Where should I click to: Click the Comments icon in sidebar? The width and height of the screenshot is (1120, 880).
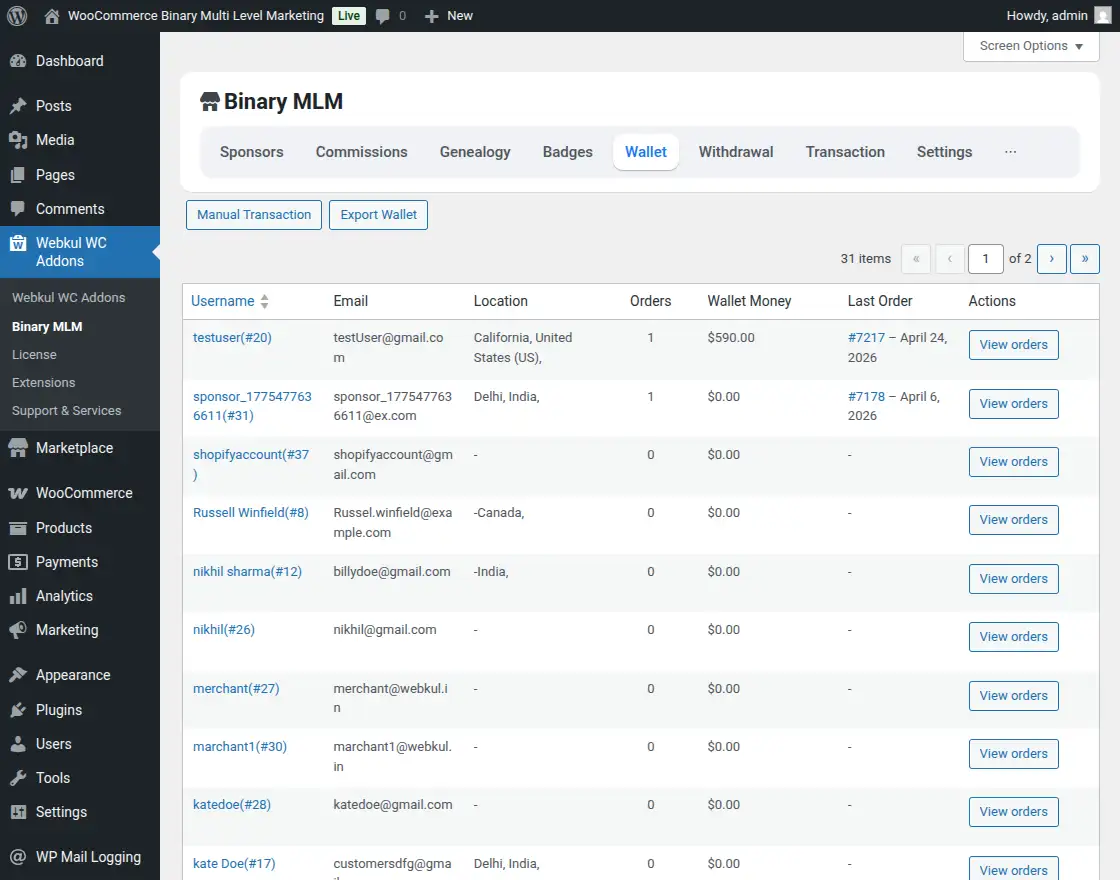[18, 209]
